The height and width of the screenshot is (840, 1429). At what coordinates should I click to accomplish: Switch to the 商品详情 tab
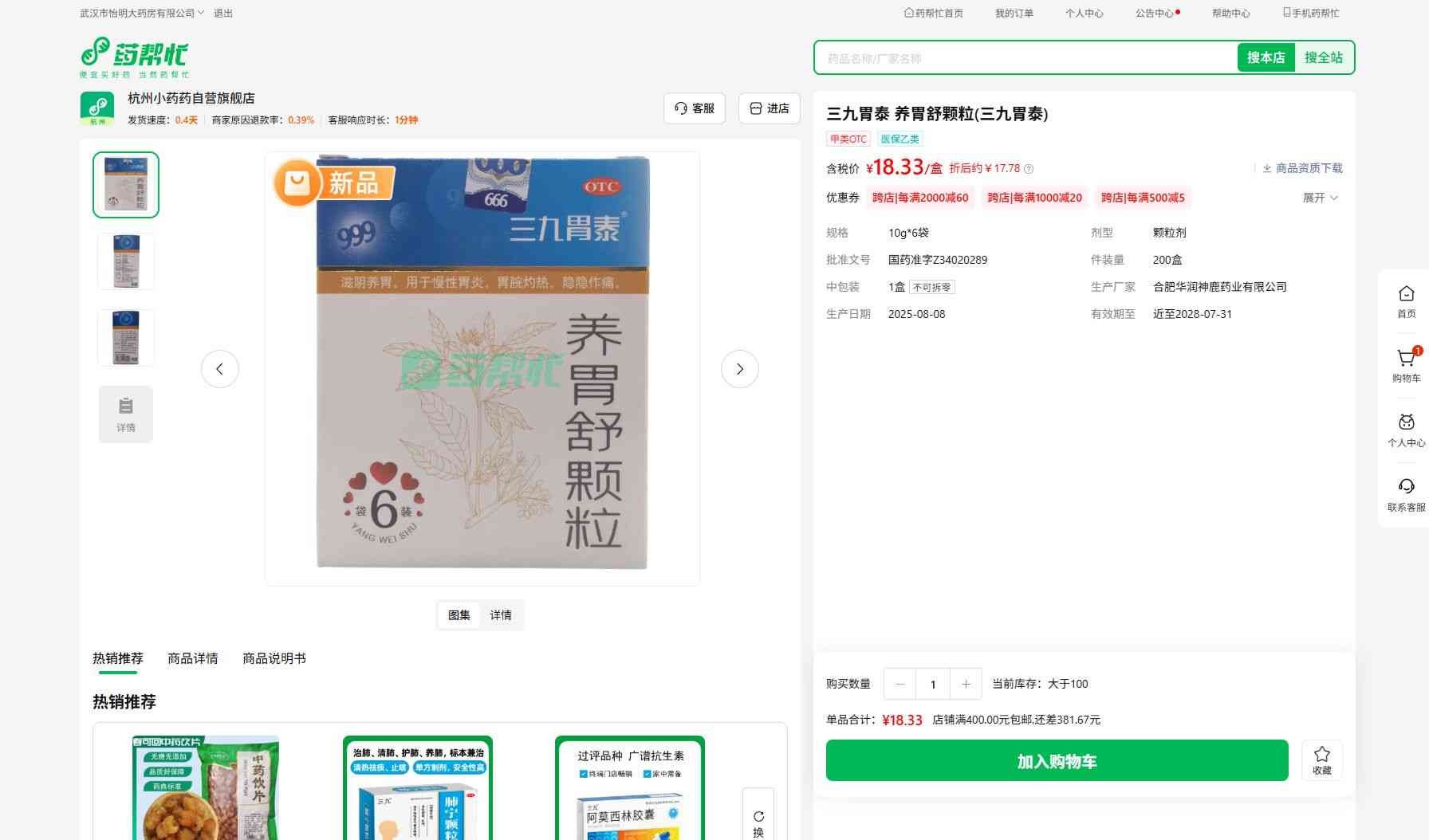(x=193, y=658)
